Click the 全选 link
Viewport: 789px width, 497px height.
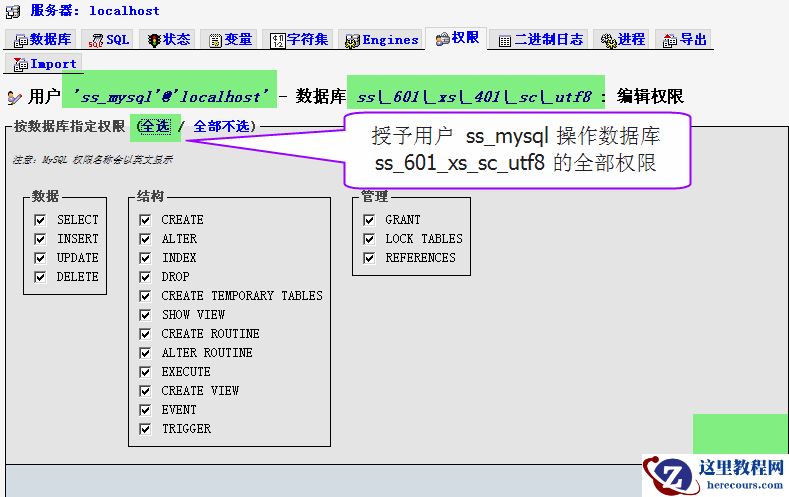click(x=155, y=126)
